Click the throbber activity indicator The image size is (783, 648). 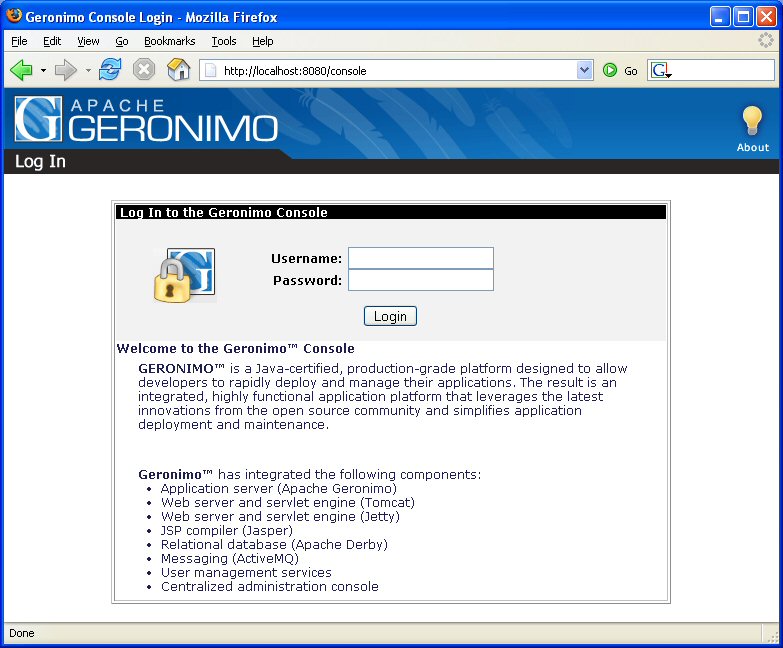coord(766,40)
